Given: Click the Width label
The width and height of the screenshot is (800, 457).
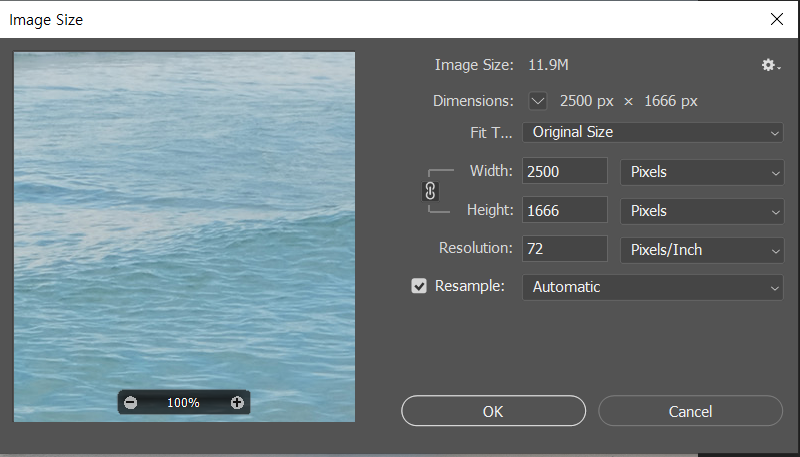Looking at the screenshot, I should 491,170.
